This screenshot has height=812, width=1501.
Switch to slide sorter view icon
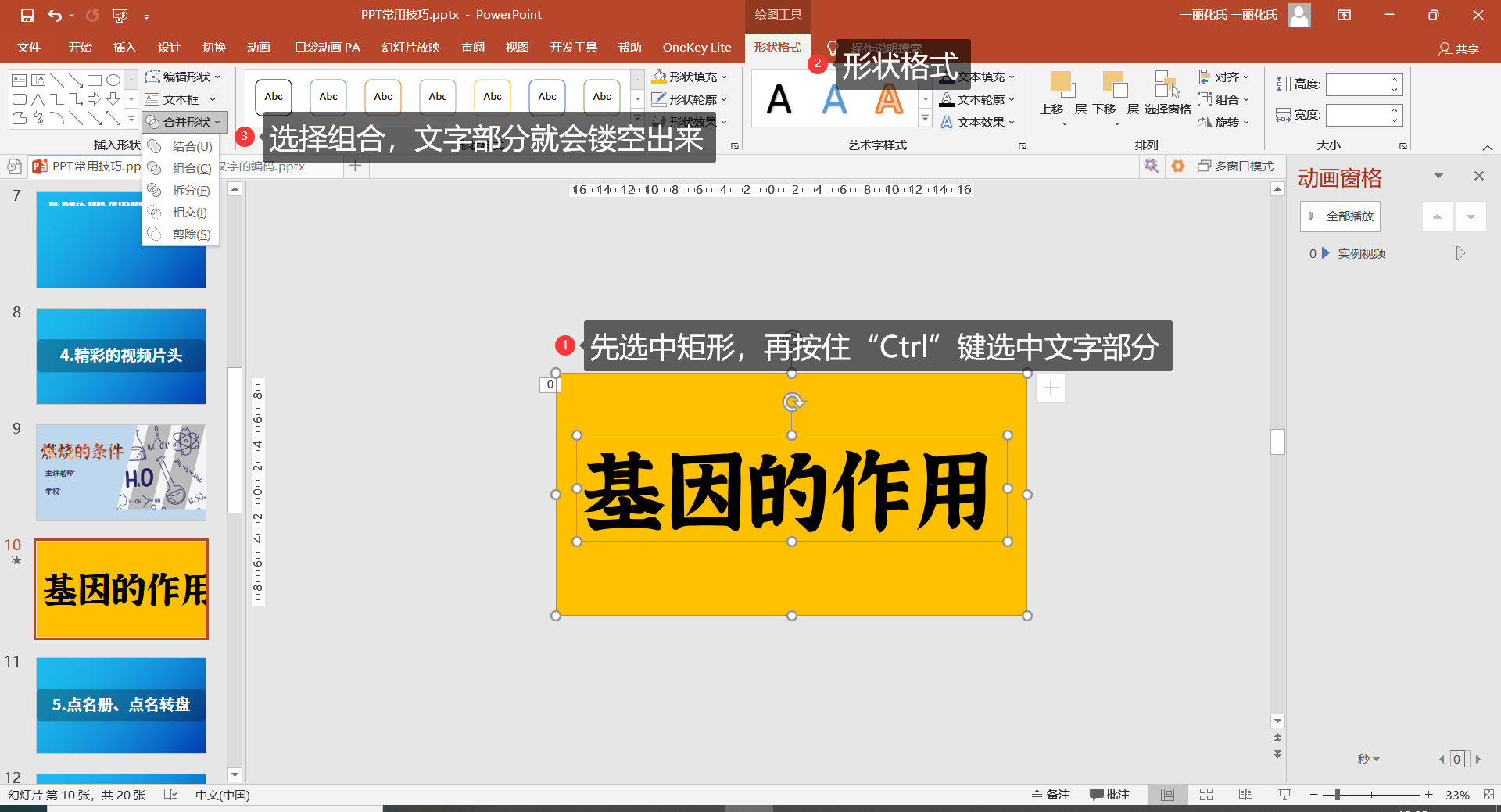[x=1206, y=795]
